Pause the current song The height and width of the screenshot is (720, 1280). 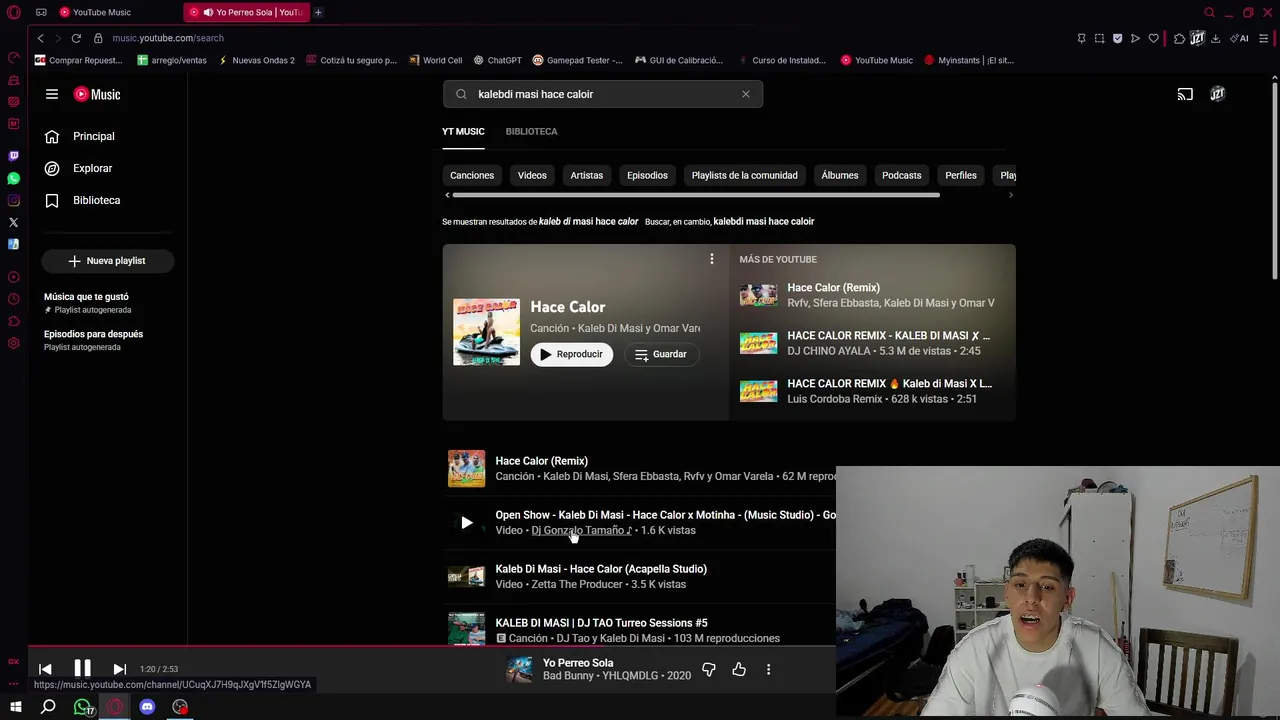pyautogui.click(x=82, y=669)
